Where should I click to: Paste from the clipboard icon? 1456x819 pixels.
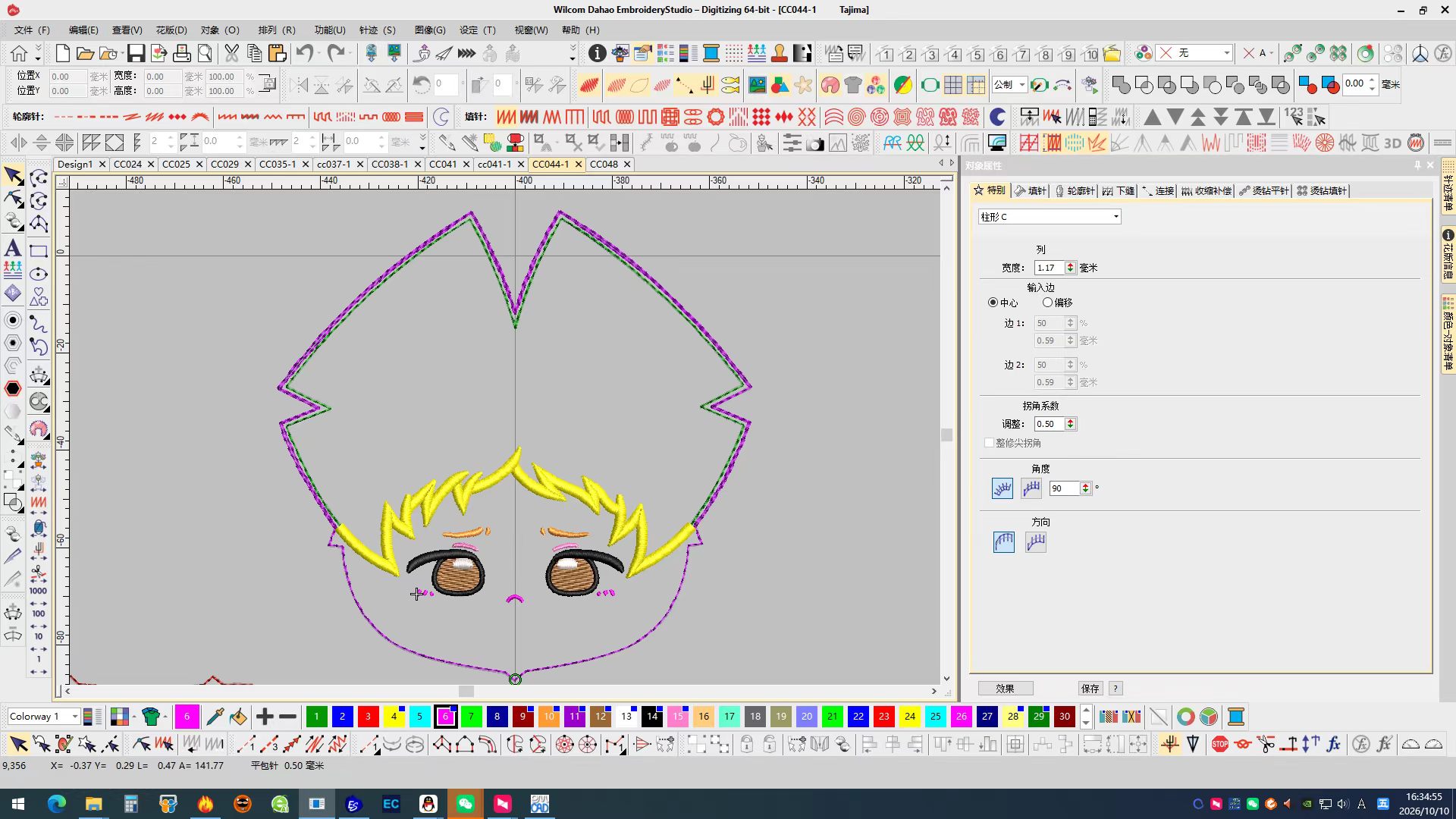tap(278, 53)
